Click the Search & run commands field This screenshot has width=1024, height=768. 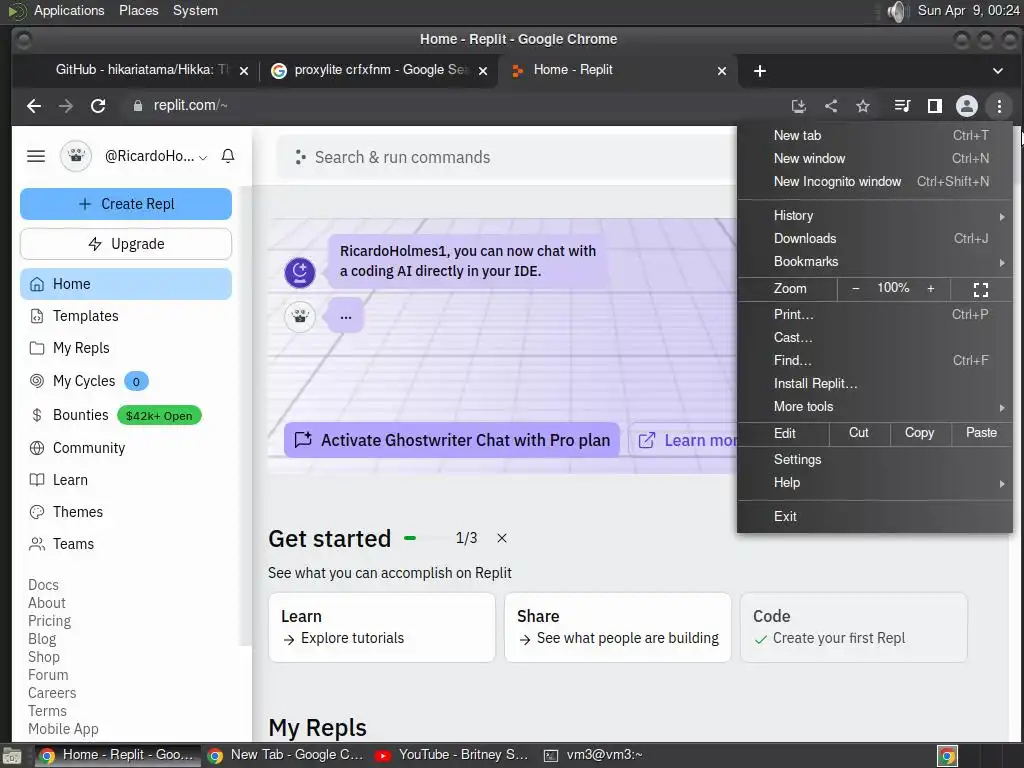(x=507, y=157)
